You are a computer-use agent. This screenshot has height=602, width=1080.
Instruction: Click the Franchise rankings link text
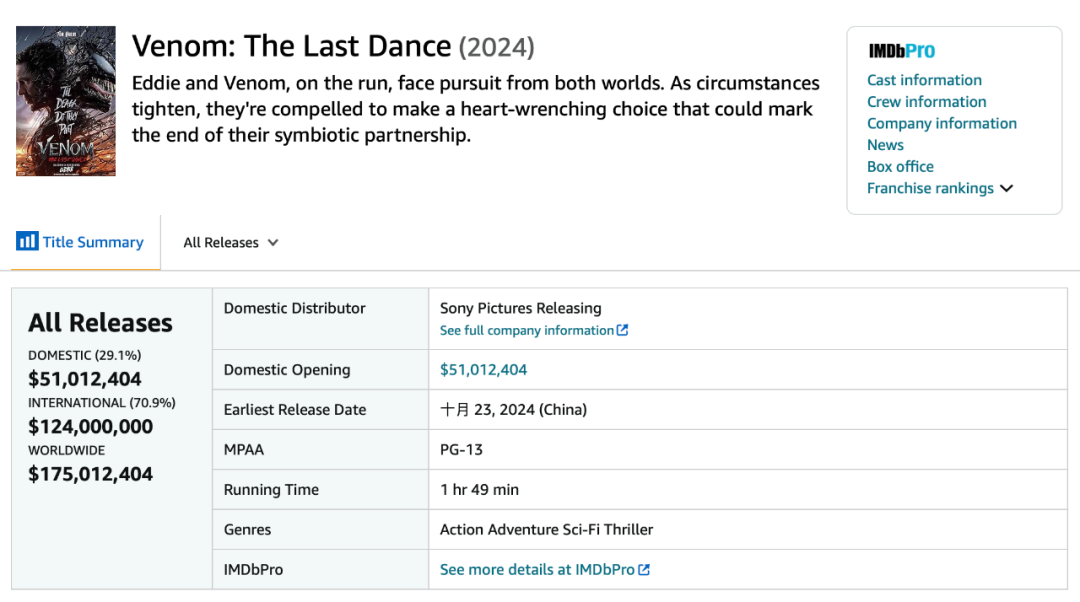[930, 188]
